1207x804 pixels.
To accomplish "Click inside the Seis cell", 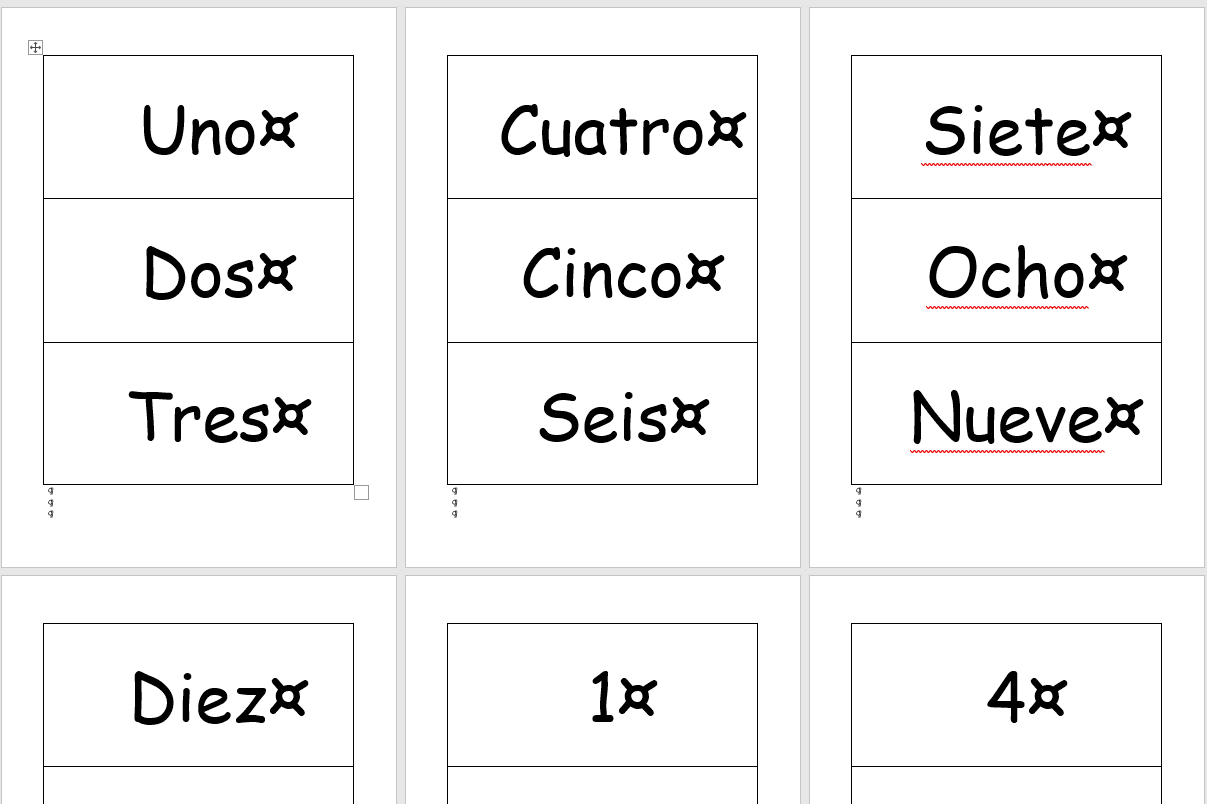I will pos(602,414).
